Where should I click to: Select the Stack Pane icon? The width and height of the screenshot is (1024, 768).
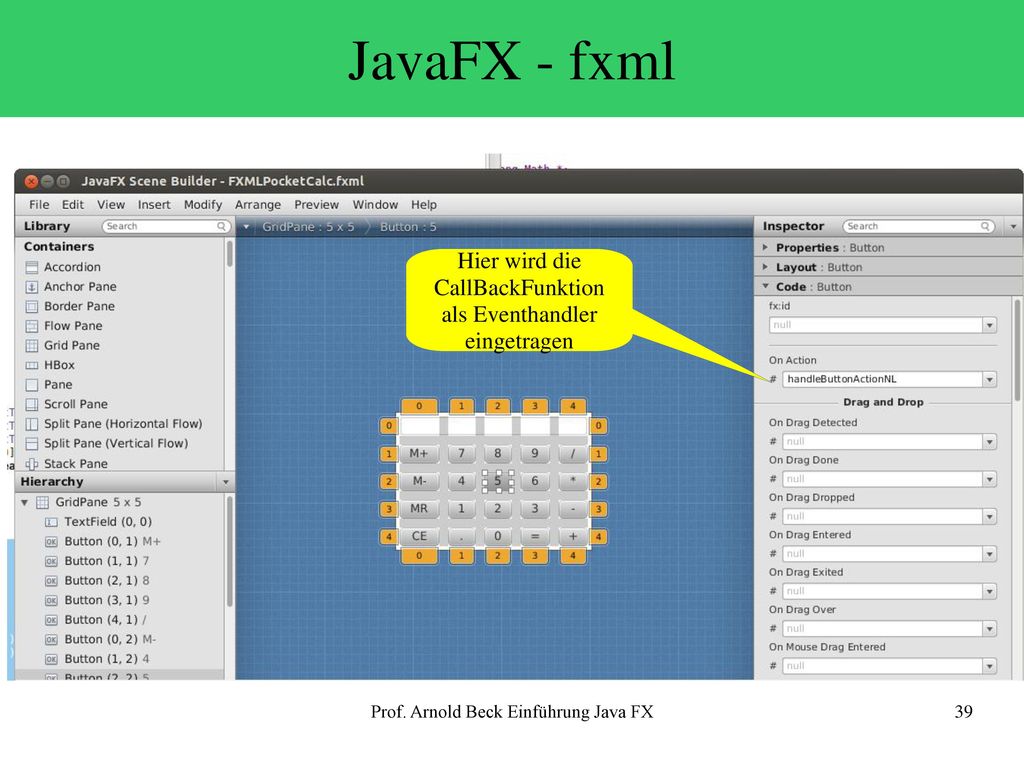coord(31,464)
